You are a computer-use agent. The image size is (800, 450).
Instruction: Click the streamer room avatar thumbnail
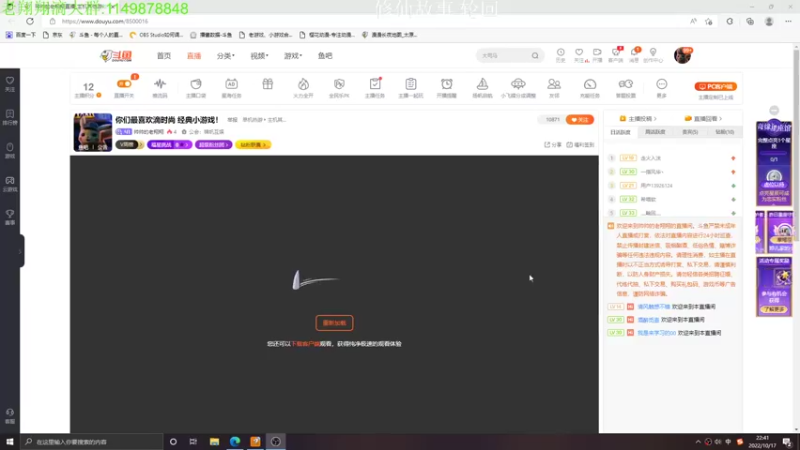pos(93,132)
